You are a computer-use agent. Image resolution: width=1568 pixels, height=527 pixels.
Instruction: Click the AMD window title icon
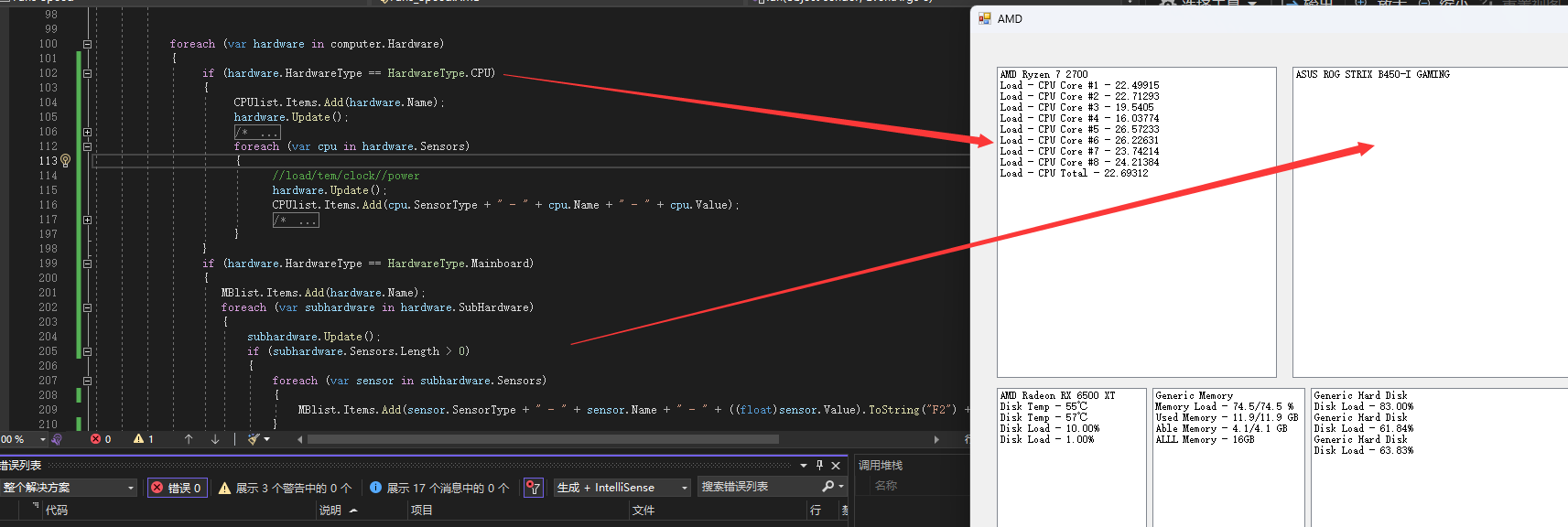point(985,18)
